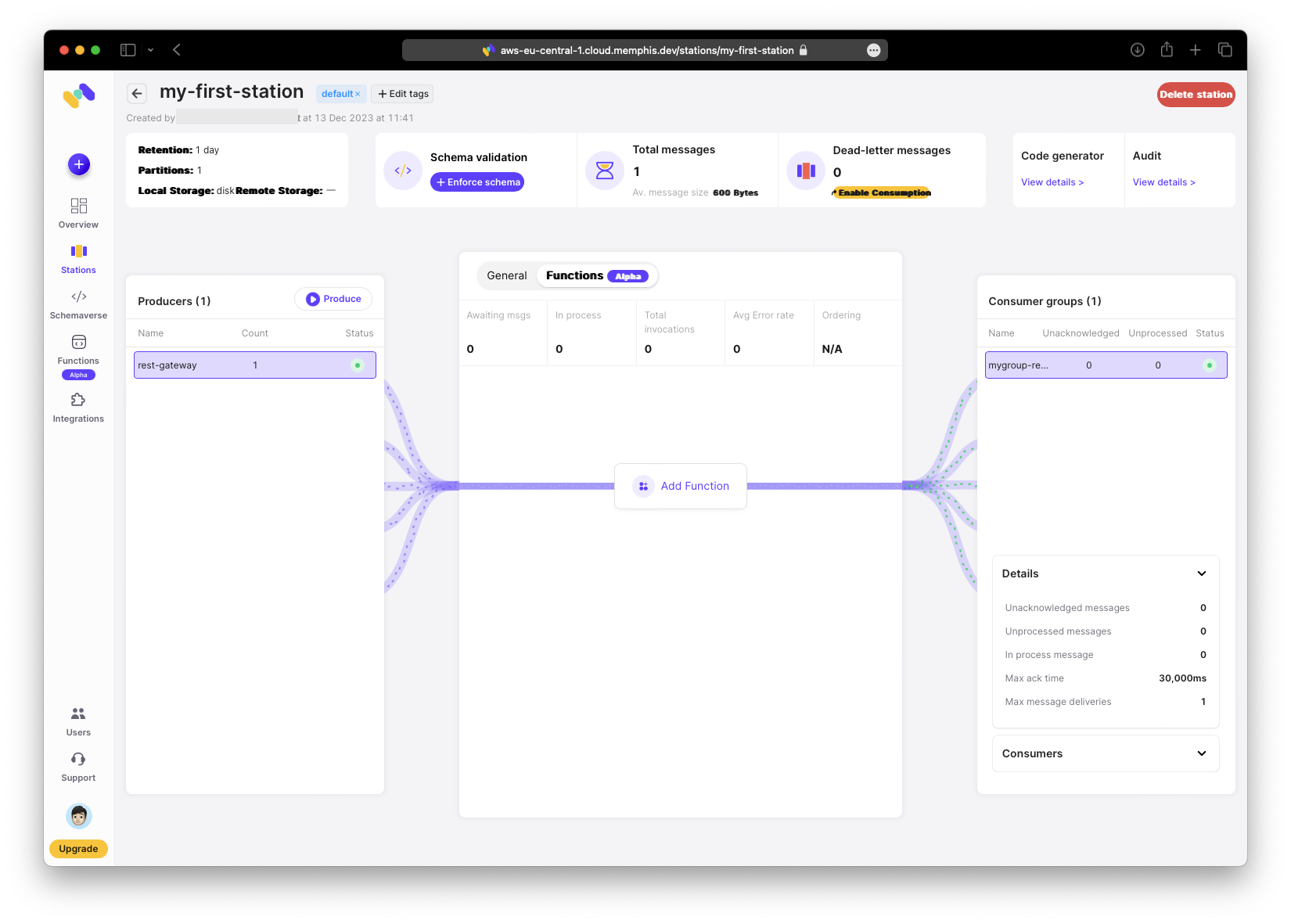Collapse the Details section
This screenshot has width=1291, height=924.
[x=1201, y=573]
